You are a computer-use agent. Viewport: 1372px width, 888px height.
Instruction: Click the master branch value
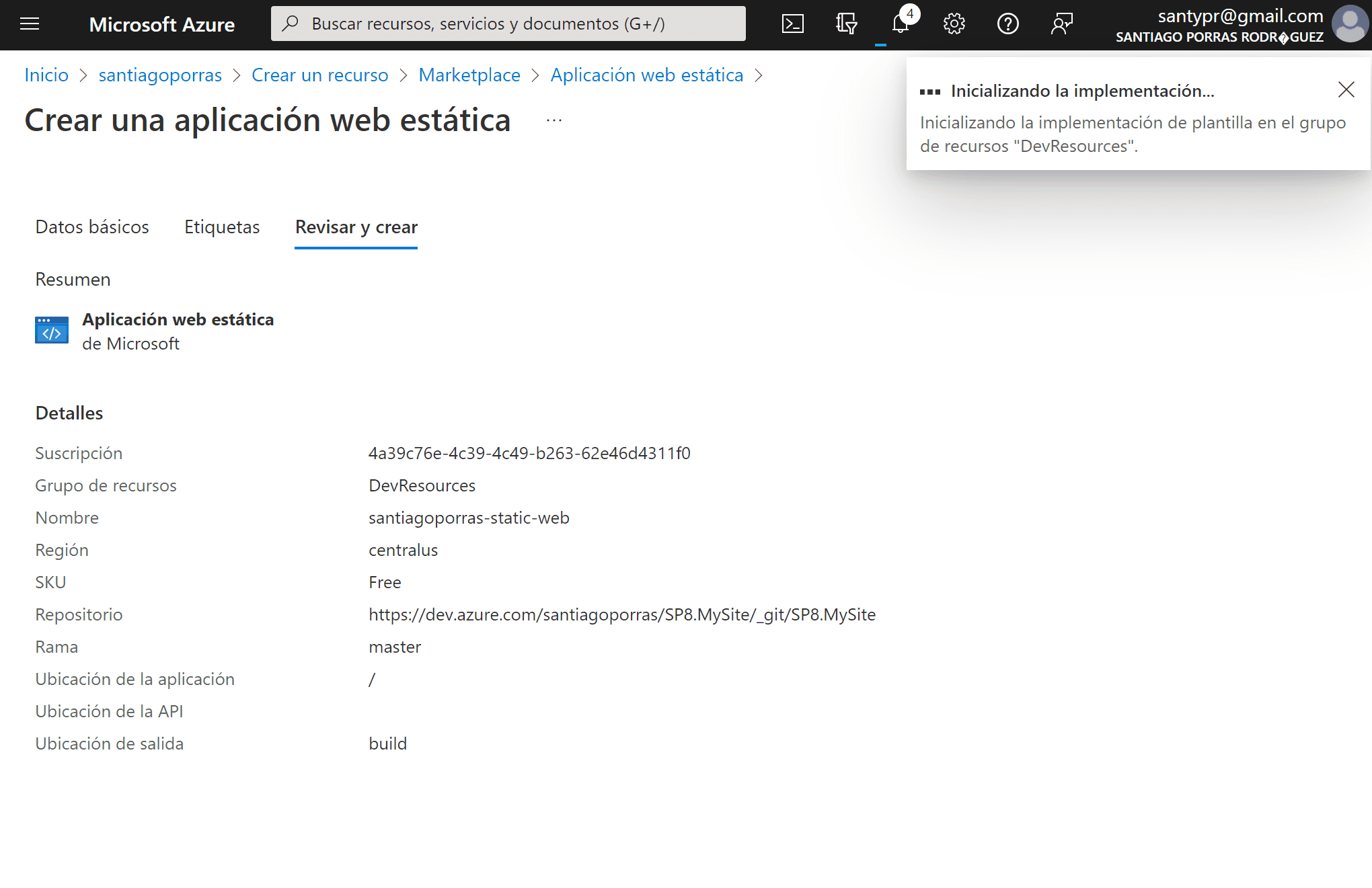[395, 647]
